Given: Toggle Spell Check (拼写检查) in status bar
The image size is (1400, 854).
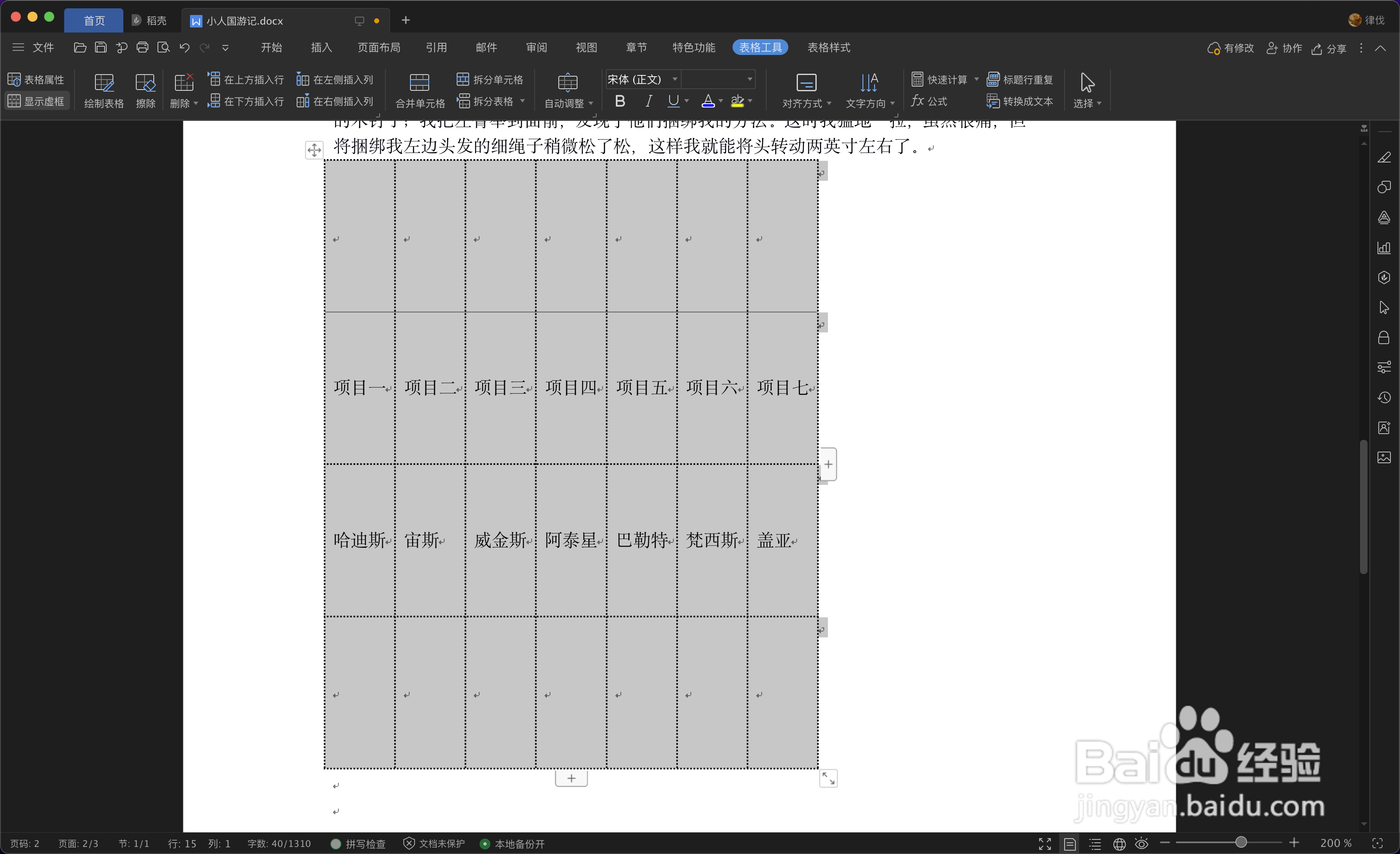Looking at the screenshot, I should (358, 844).
